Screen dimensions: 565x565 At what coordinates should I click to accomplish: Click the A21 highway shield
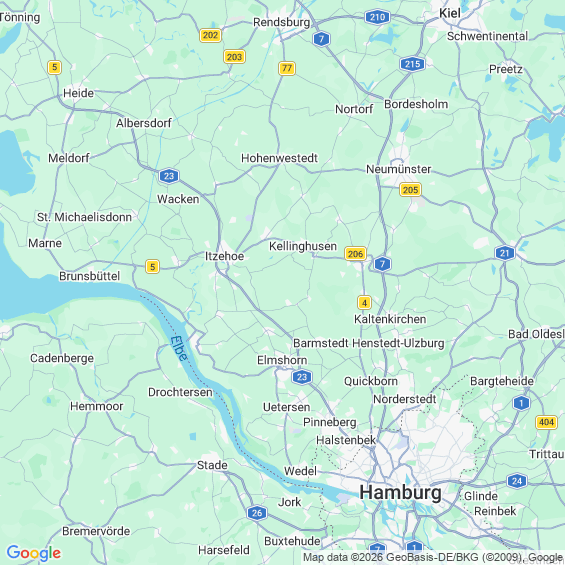pos(505,253)
